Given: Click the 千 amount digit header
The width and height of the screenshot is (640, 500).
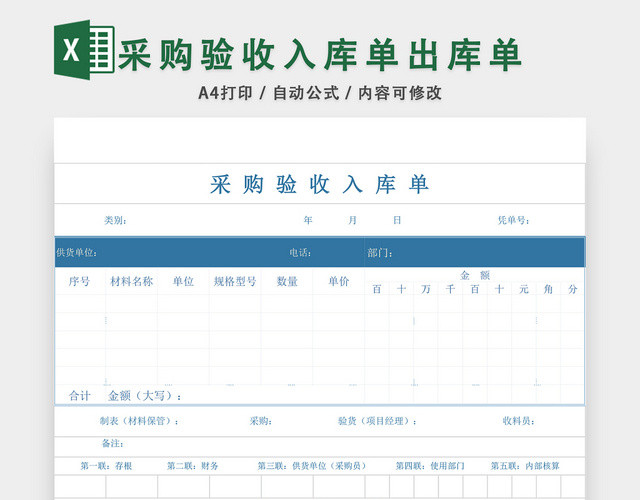Looking at the screenshot, I should 450,289.
